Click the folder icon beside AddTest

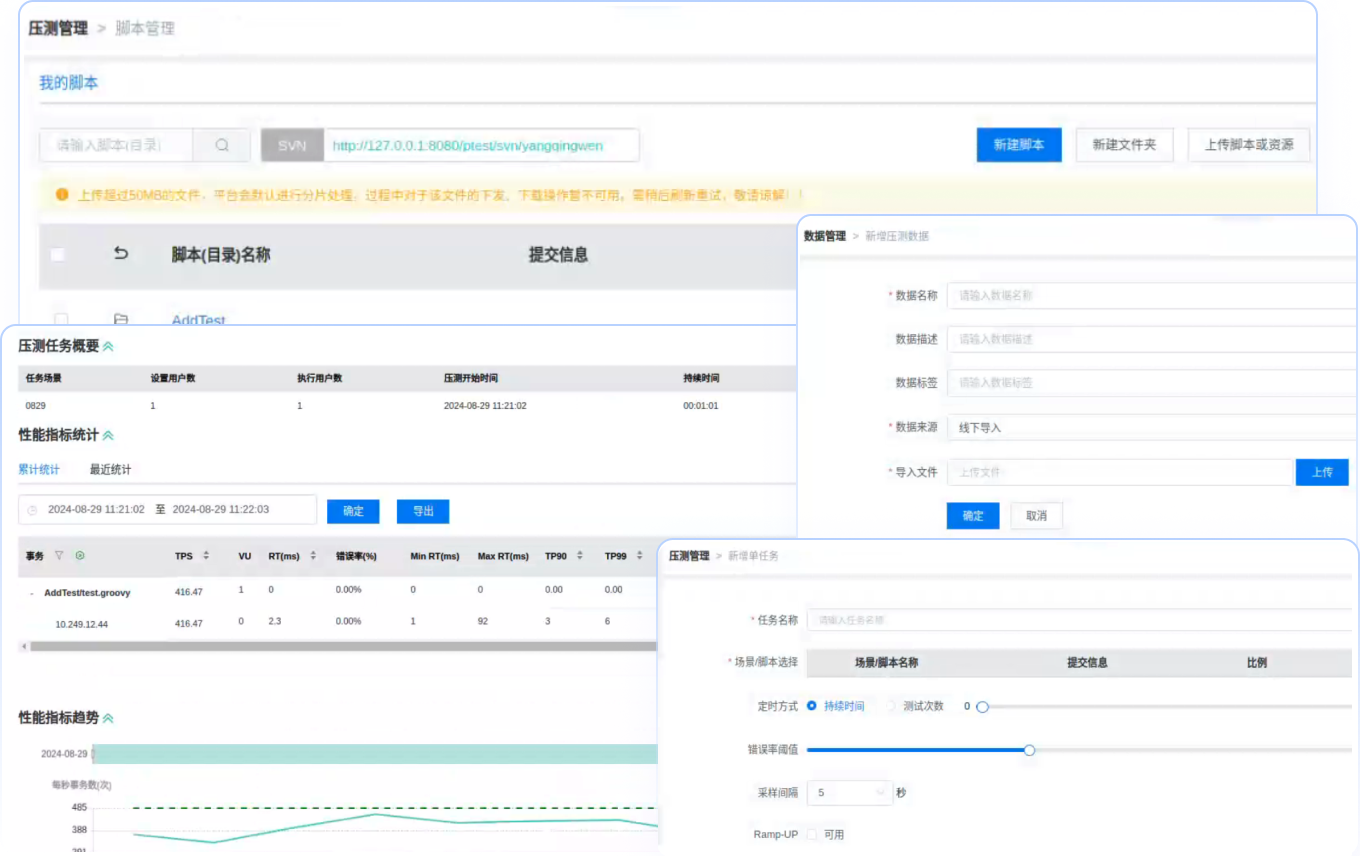121,320
